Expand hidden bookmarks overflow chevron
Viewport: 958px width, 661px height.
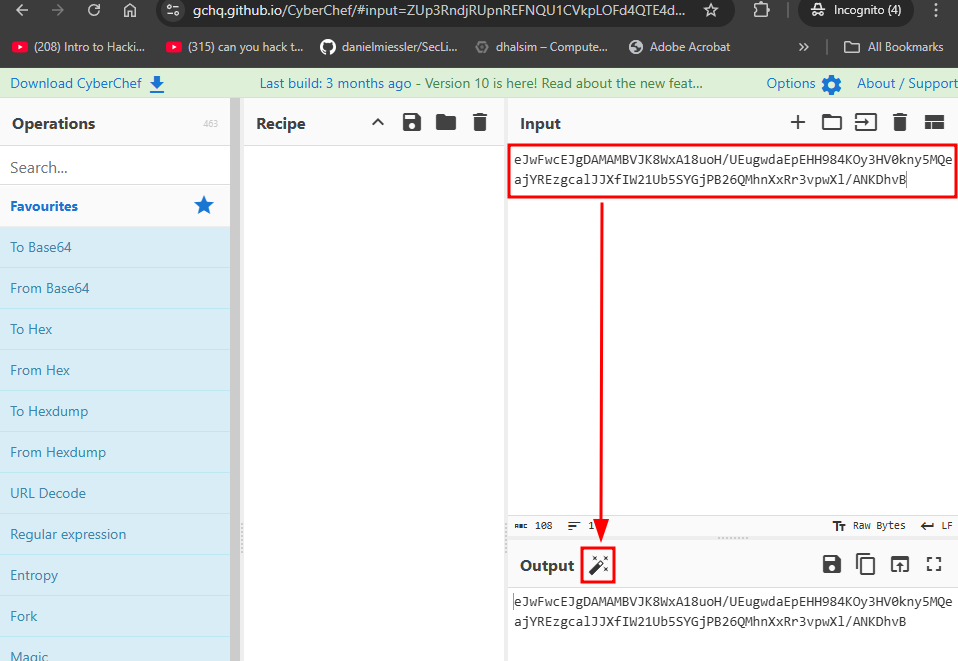click(x=804, y=47)
